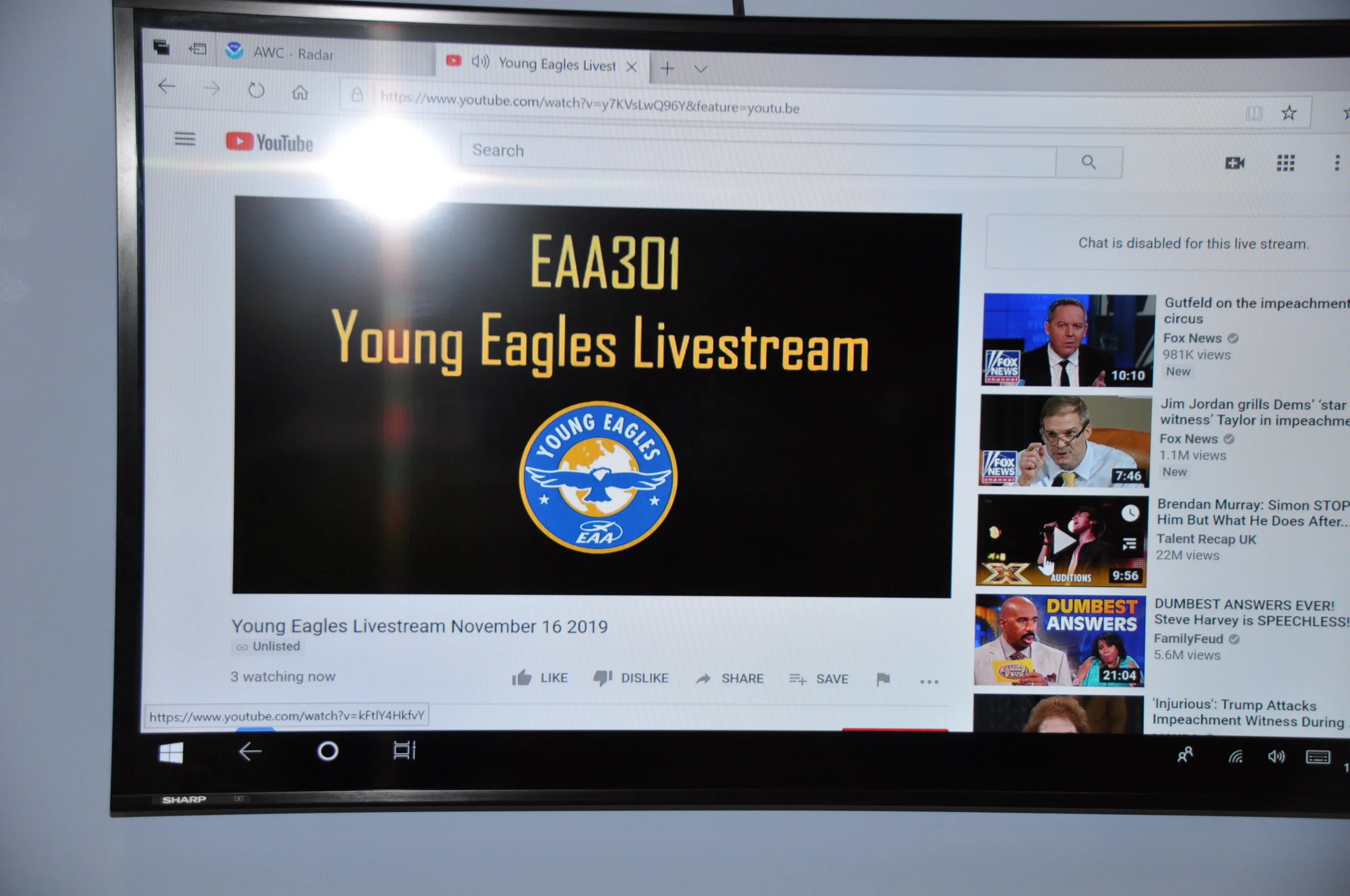Refresh the page in the browser
Image resolution: width=1350 pixels, height=896 pixels.
[x=256, y=90]
